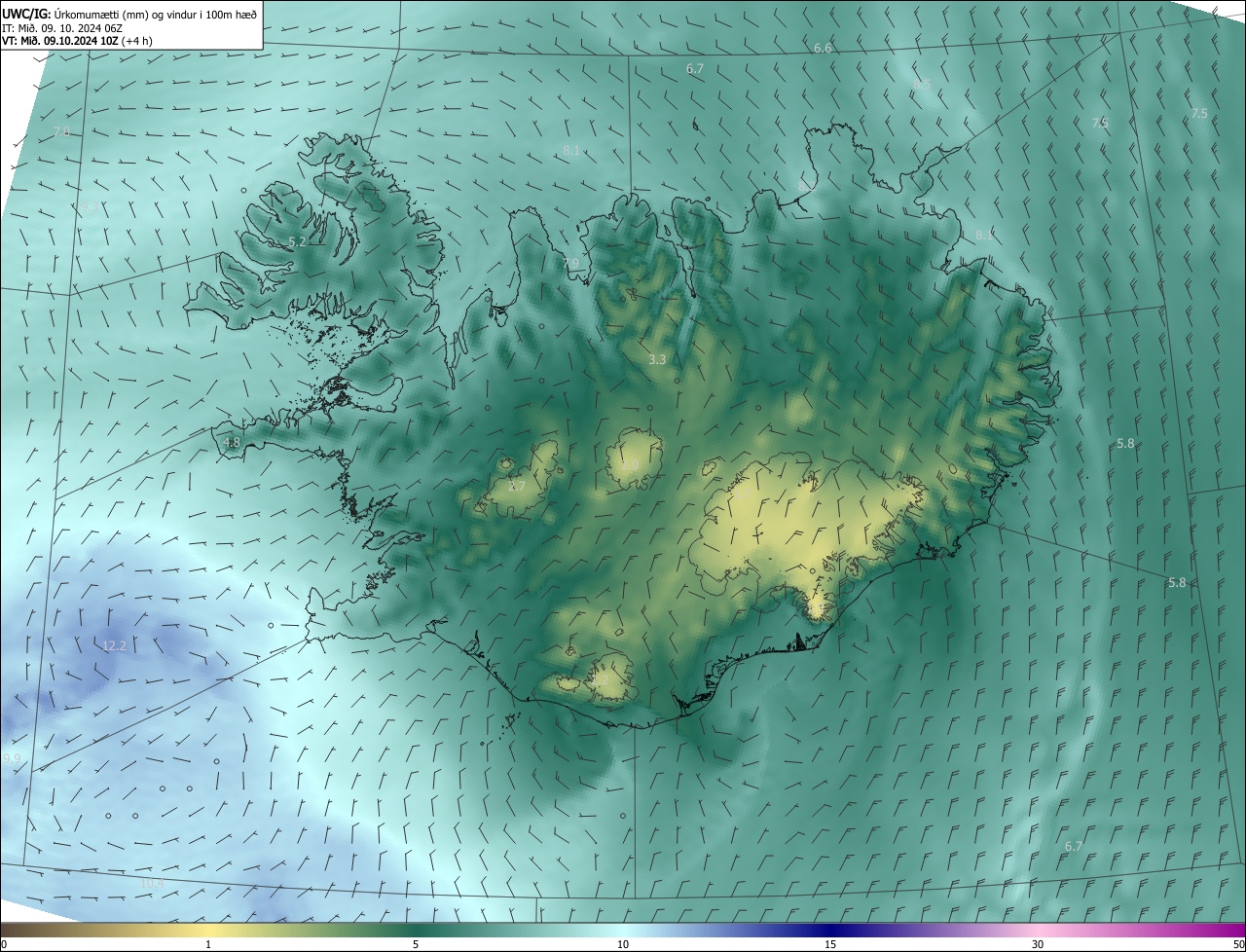Click the 12.2 value over the southwest ocean
The height and width of the screenshot is (952, 1246).
pyautogui.click(x=115, y=645)
